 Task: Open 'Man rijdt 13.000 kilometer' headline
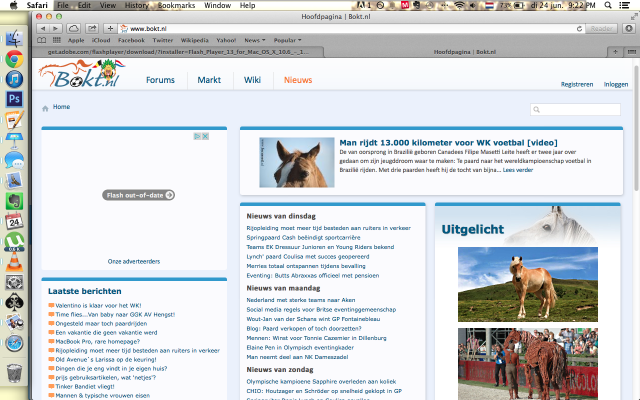coord(448,142)
